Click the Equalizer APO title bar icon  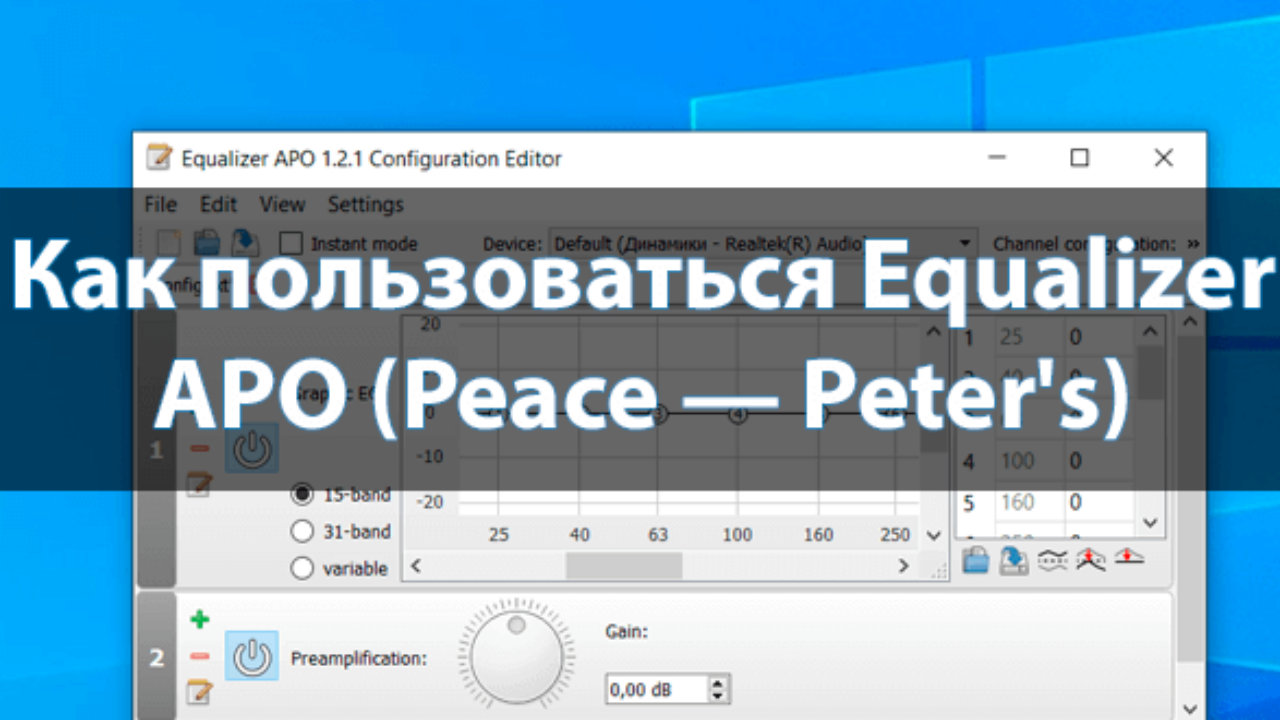[x=158, y=158]
